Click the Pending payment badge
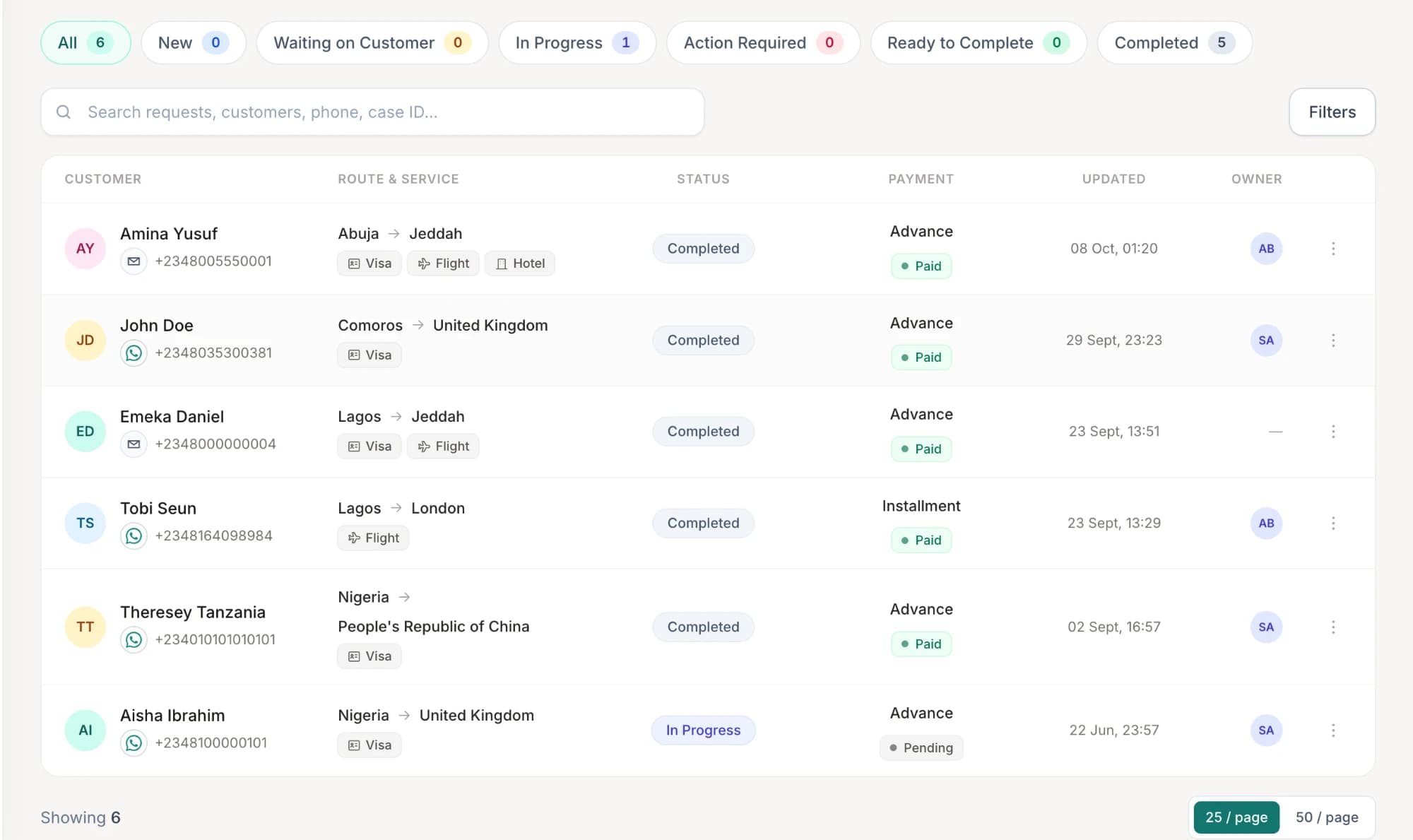1413x840 pixels. 921,748
